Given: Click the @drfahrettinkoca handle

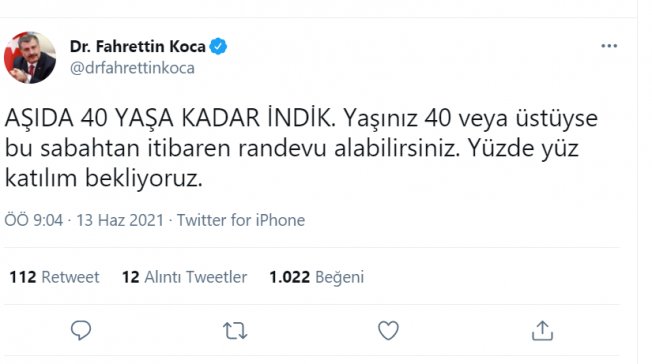Looking at the screenshot, I should click(x=132, y=68).
